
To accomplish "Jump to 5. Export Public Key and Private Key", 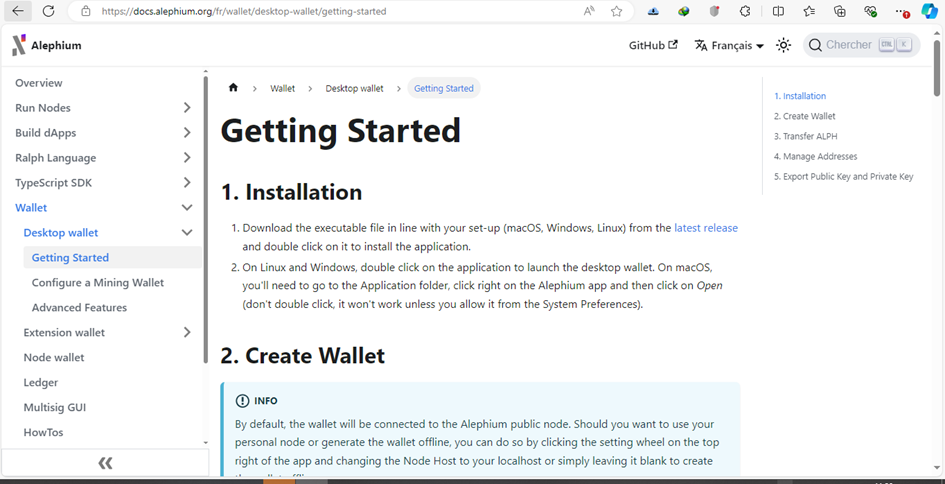I will pos(844,177).
